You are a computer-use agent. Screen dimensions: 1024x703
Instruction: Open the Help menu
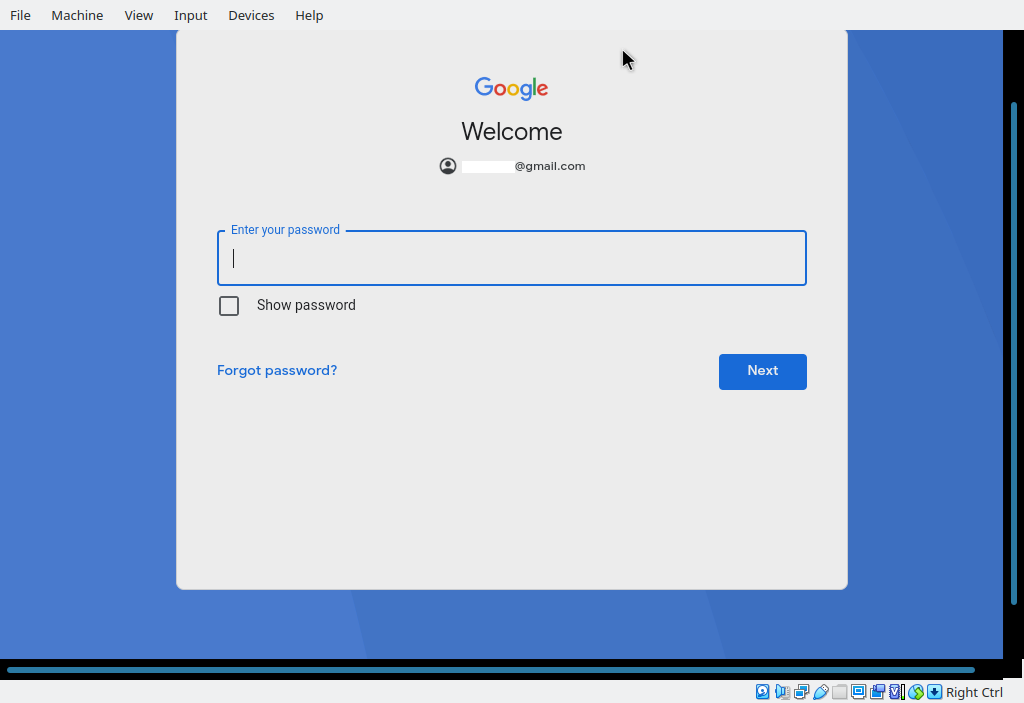pyautogui.click(x=310, y=15)
